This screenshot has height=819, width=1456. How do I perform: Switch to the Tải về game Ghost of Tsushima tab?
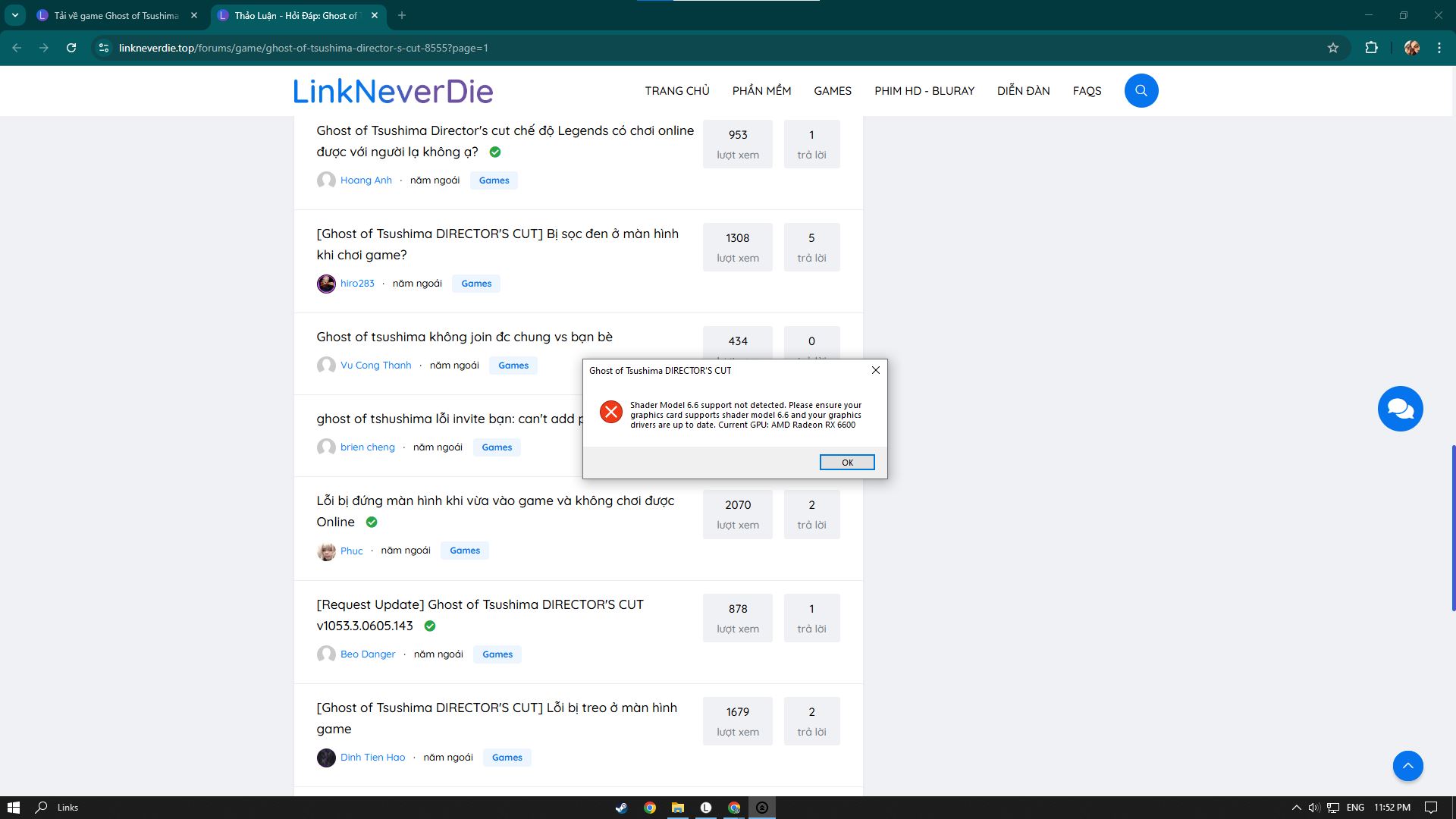[x=114, y=14]
